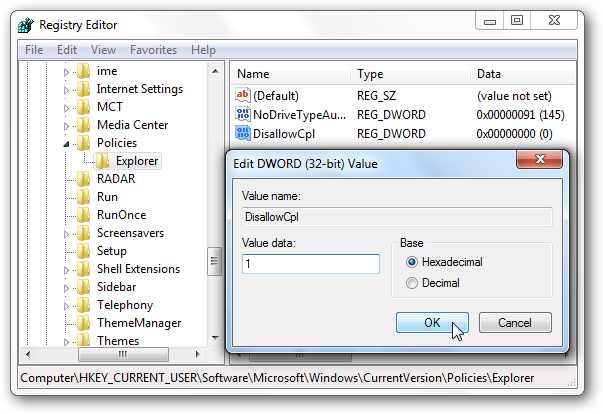Click the Value data input field

[x=311, y=264]
